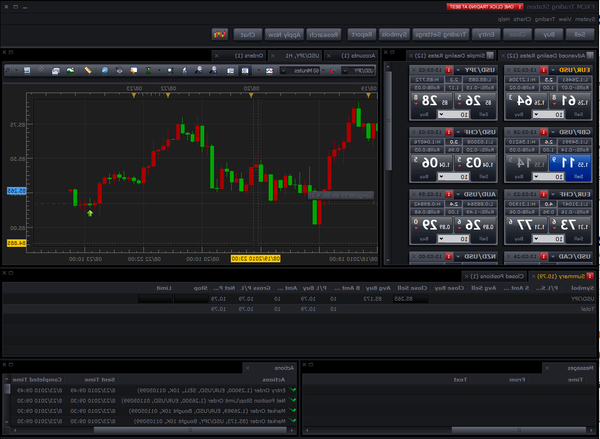Screen dimensions: 600x439
Task: Click USD/JPY Buy price tile 85 28
Action: coord(431,101)
